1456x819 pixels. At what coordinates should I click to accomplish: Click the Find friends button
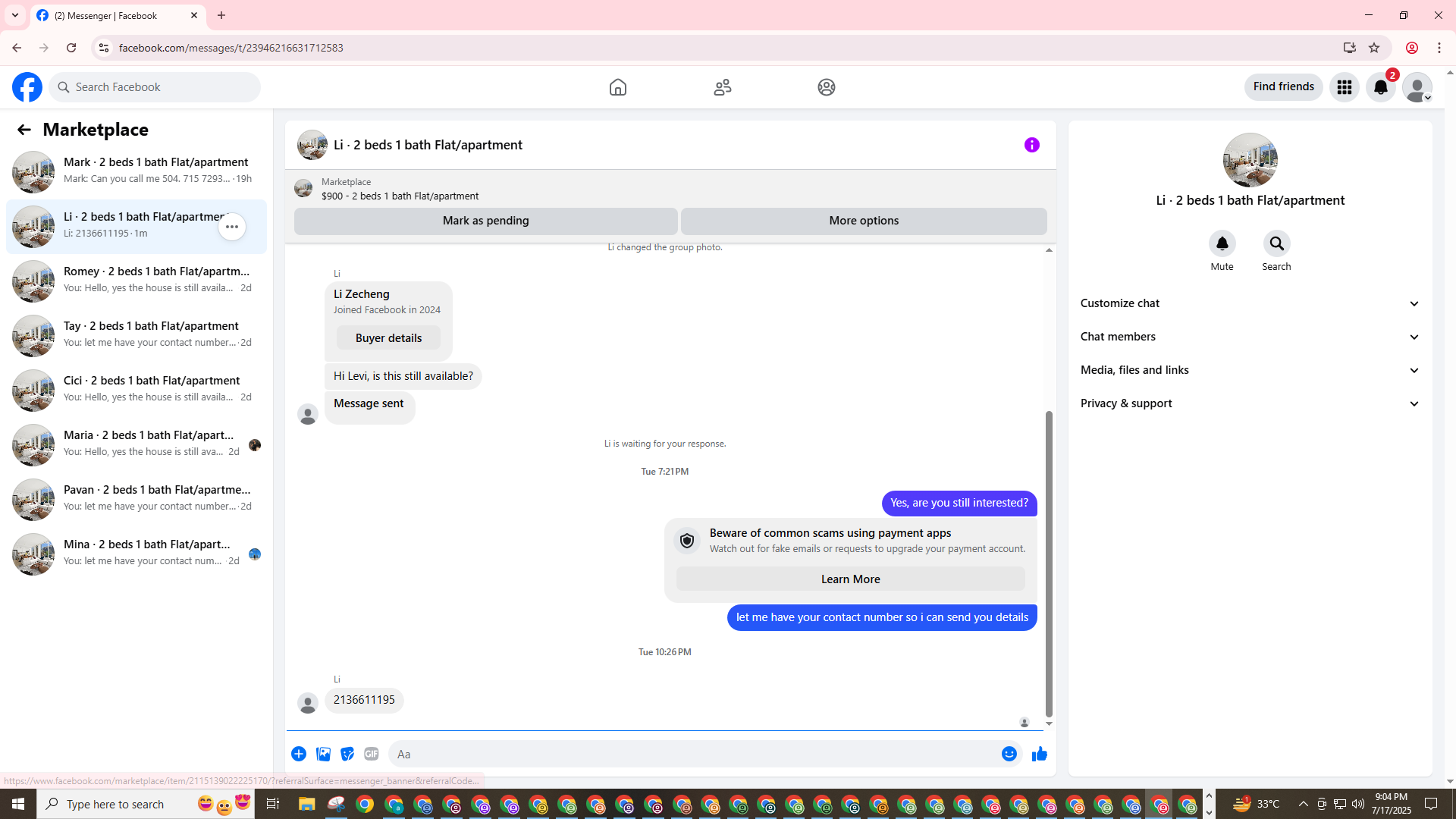[x=1284, y=86]
